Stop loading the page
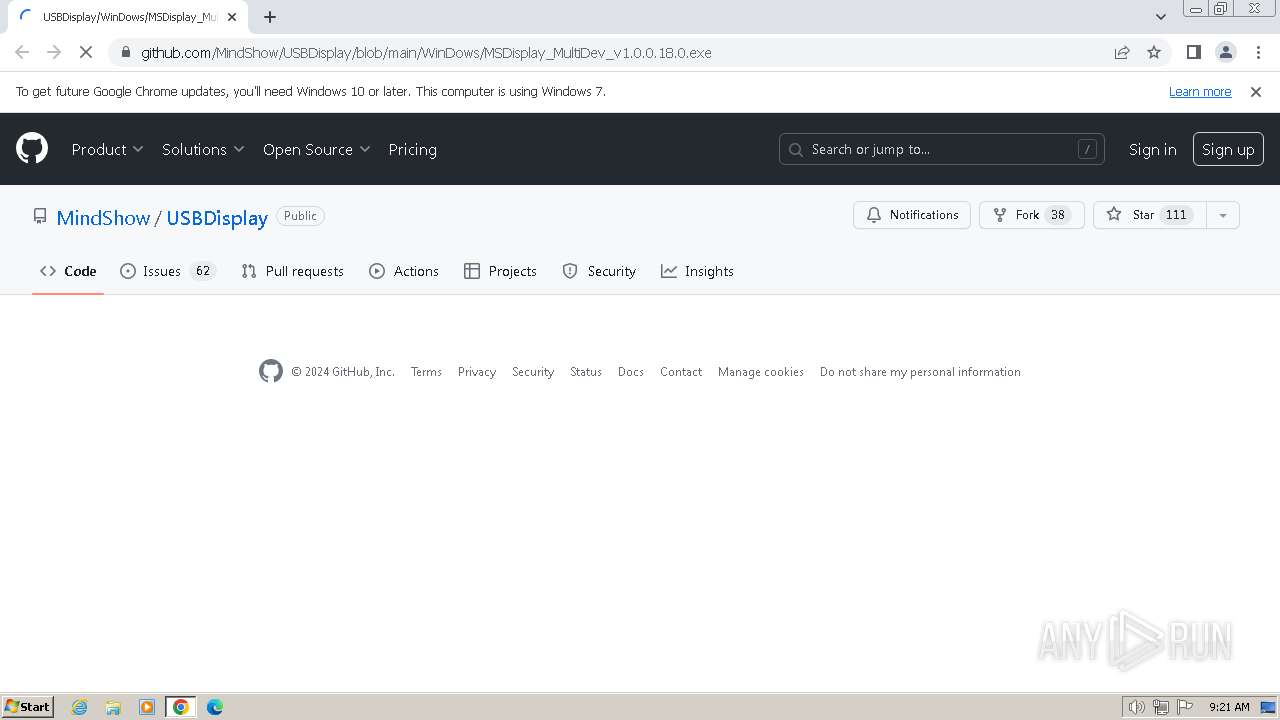1280x720 pixels. (x=86, y=52)
